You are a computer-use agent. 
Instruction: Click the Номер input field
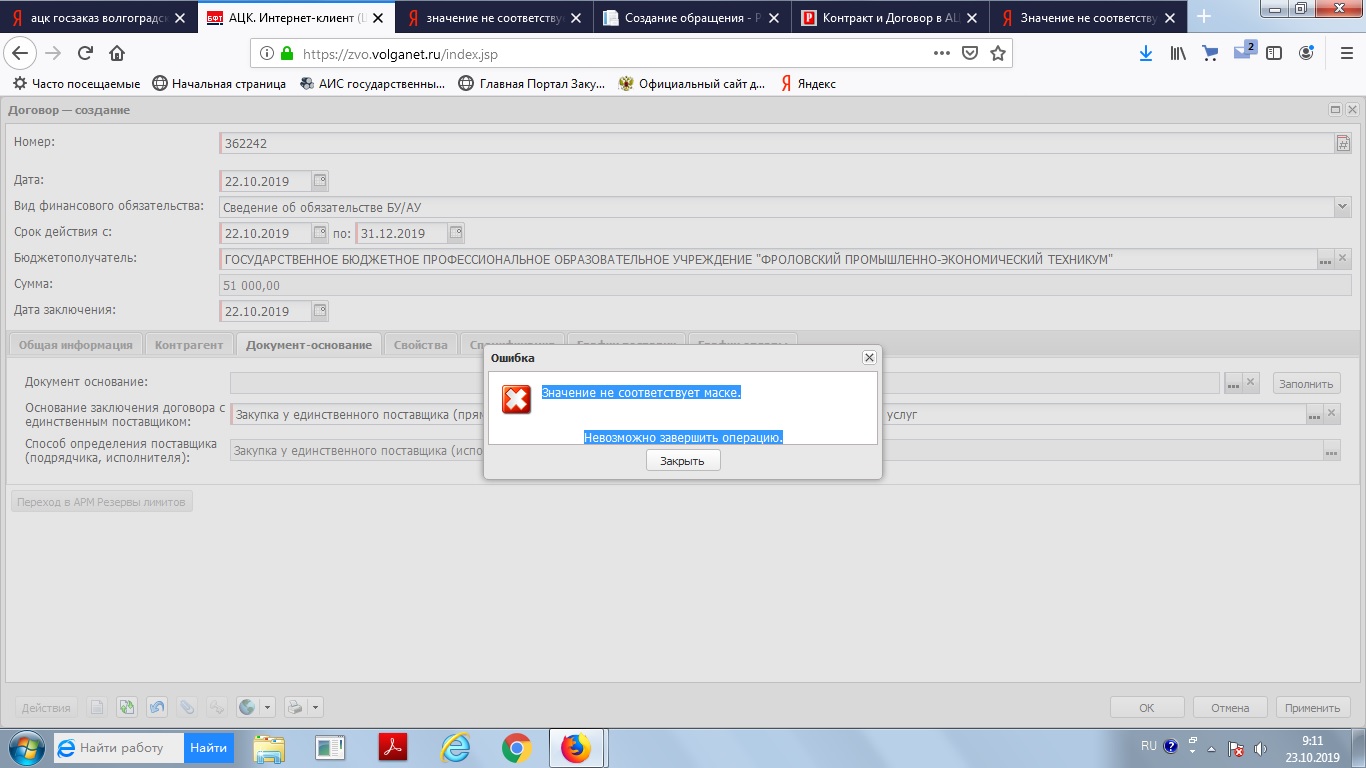(775, 144)
